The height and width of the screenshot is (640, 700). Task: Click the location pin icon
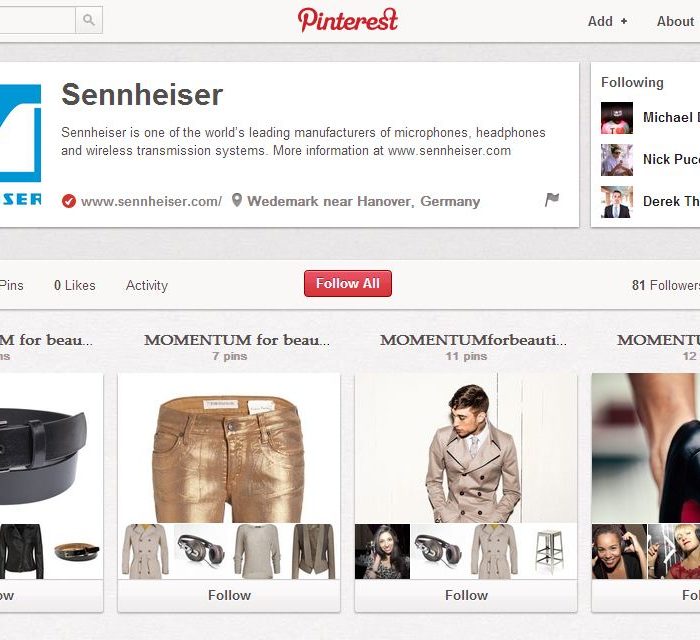[x=237, y=200]
